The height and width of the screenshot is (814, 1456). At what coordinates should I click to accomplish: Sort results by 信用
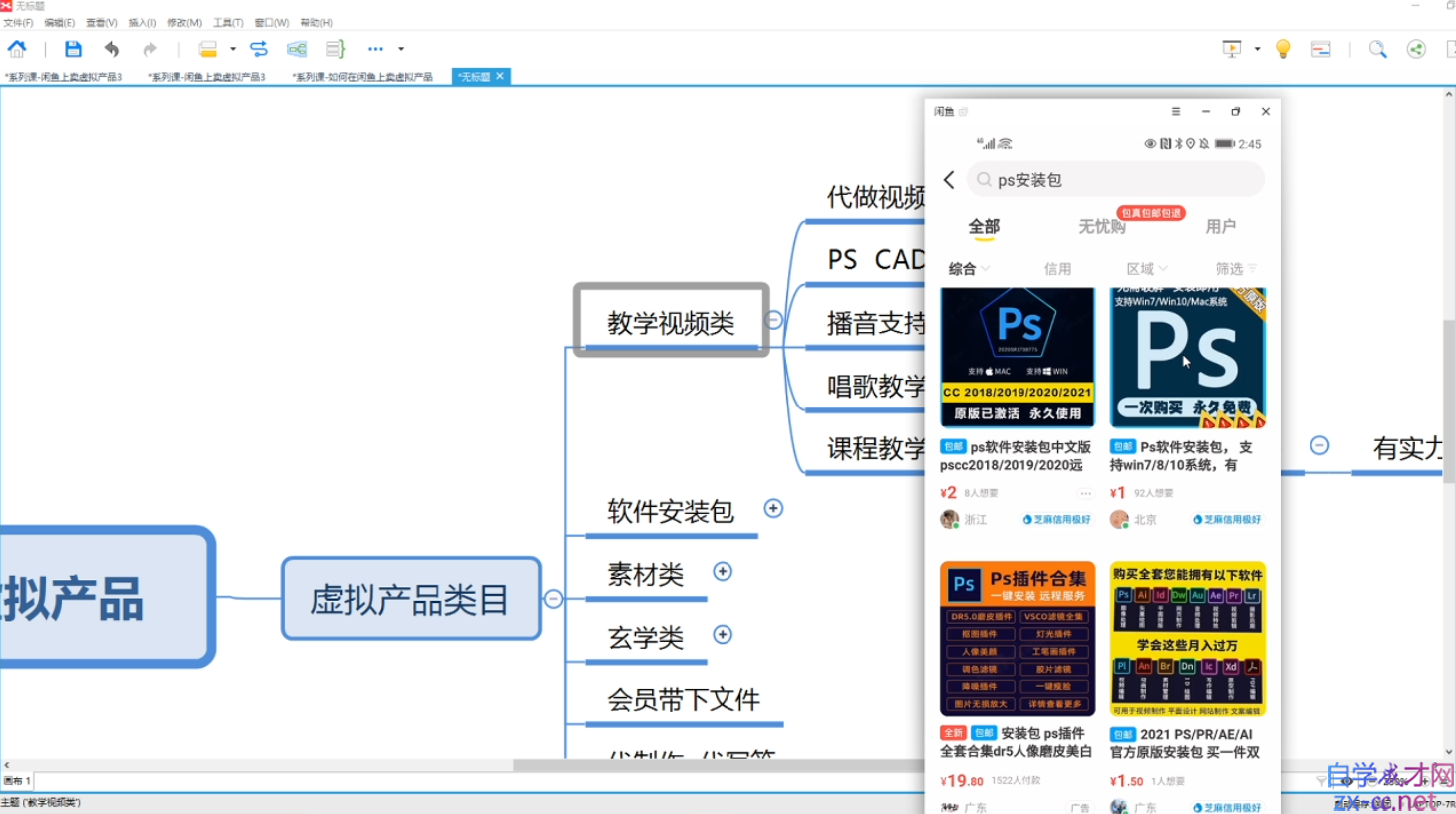(1057, 269)
